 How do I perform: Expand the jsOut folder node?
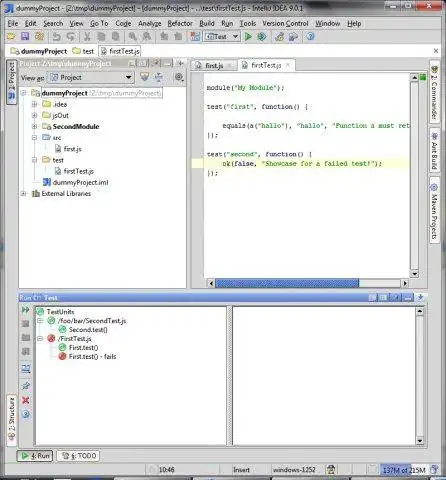(x=34, y=115)
